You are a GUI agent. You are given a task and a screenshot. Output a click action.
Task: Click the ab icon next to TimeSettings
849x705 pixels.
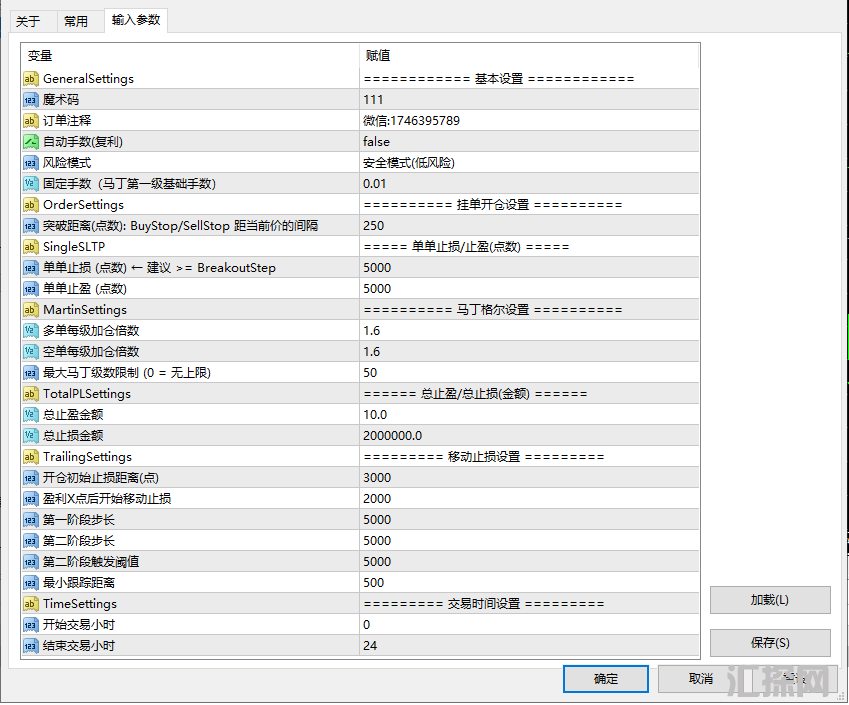pos(30,603)
